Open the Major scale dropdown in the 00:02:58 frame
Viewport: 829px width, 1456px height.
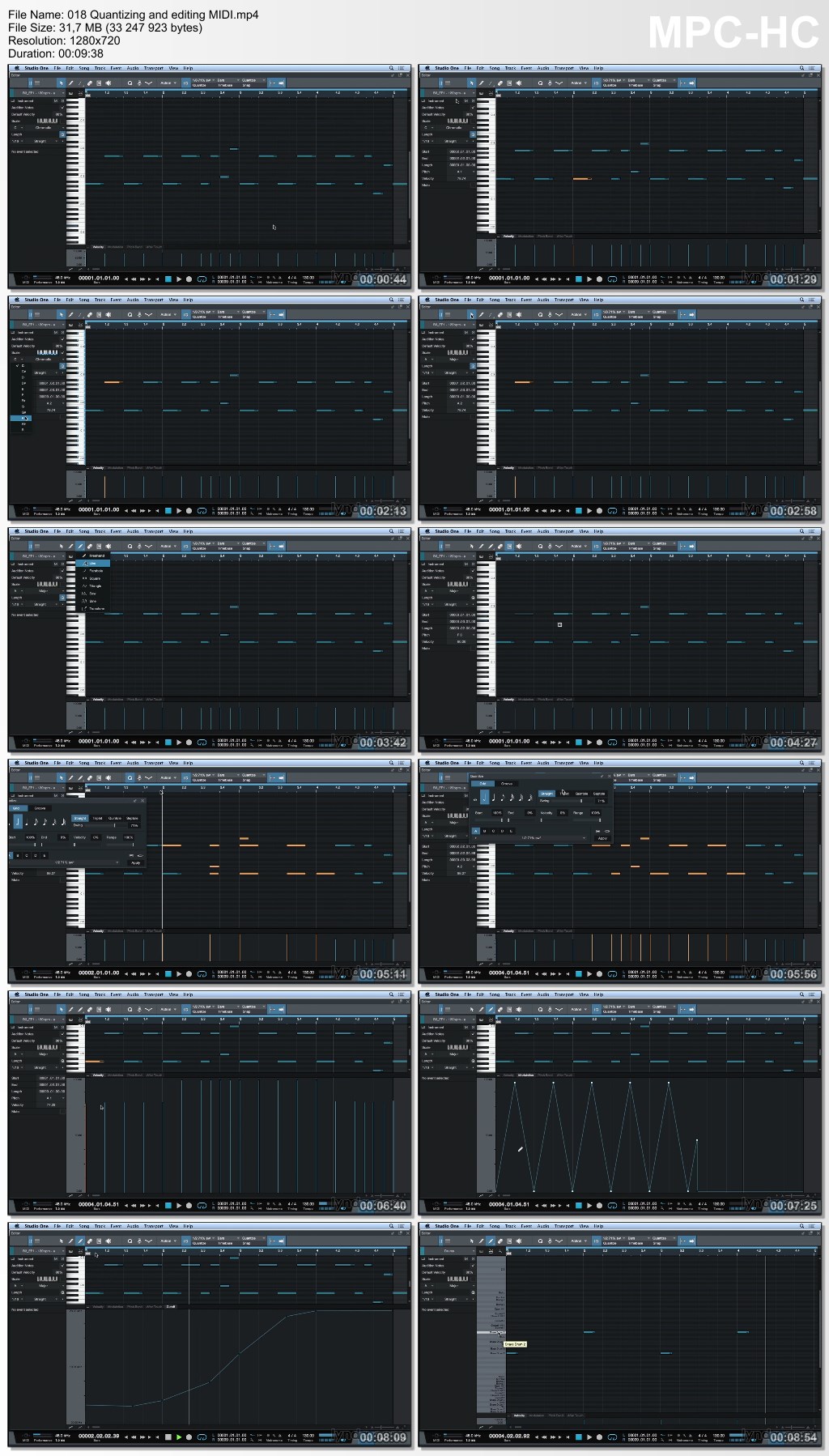[x=457, y=359]
